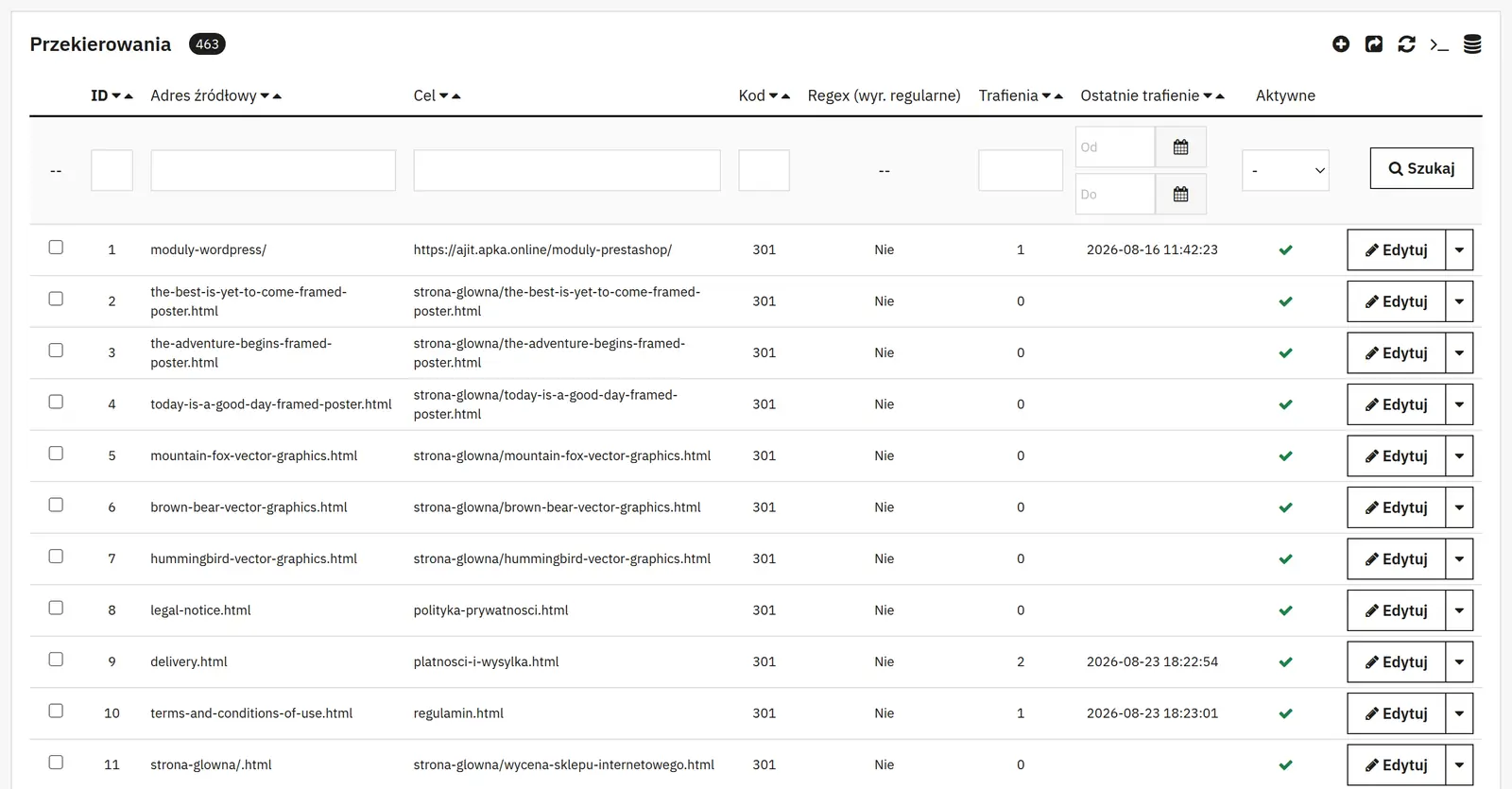Image resolution: width=1512 pixels, height=789 pixels.
Task: Open calendar for the Od date field
Action: [1180, 147]
